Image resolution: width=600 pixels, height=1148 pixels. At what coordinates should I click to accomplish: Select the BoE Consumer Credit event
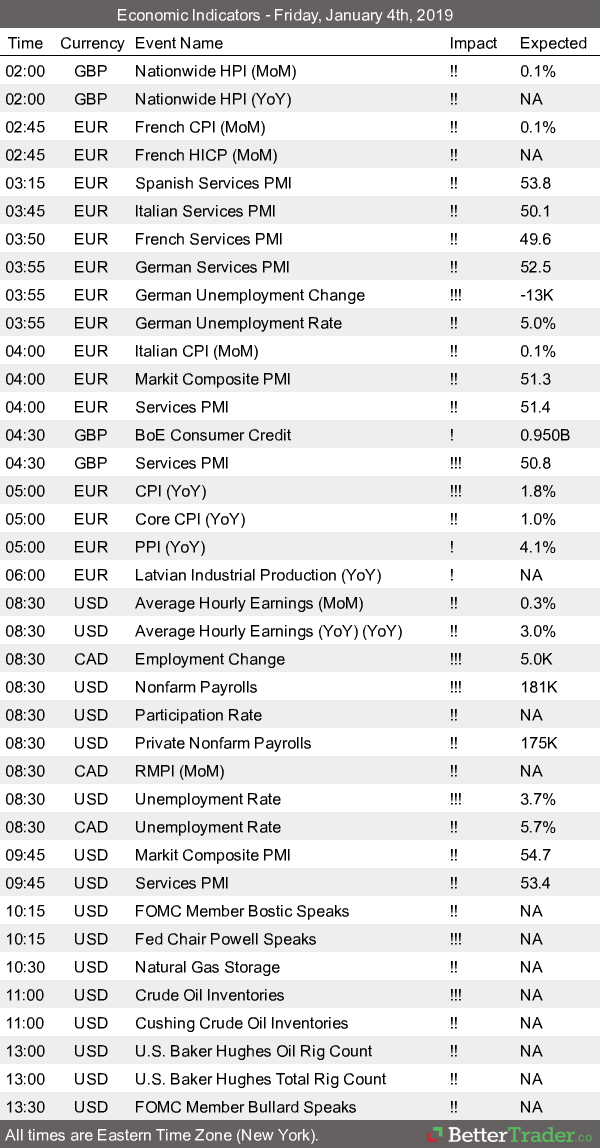point(213,435)
